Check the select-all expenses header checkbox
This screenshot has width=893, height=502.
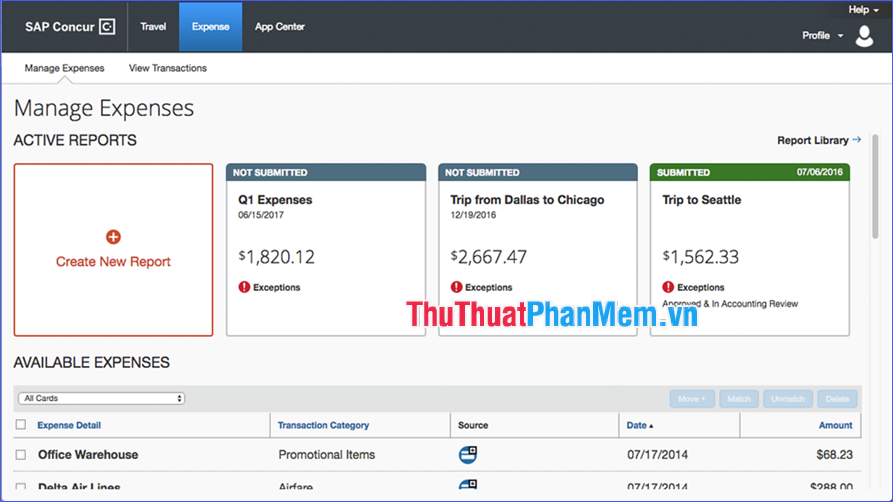(x=21, y=425)
